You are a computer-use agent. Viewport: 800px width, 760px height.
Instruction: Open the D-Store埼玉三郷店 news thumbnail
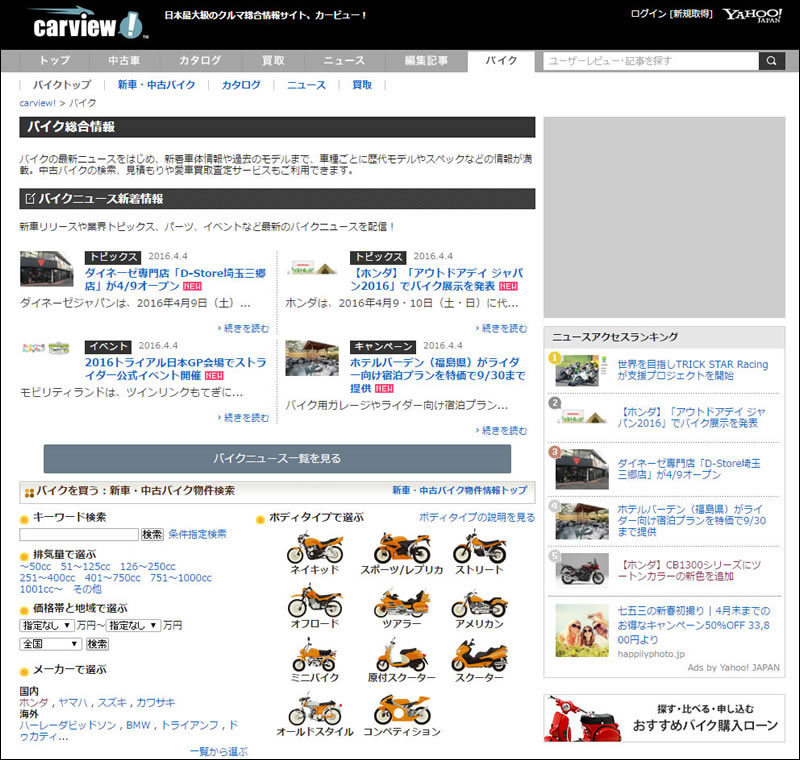coord(46,268)
